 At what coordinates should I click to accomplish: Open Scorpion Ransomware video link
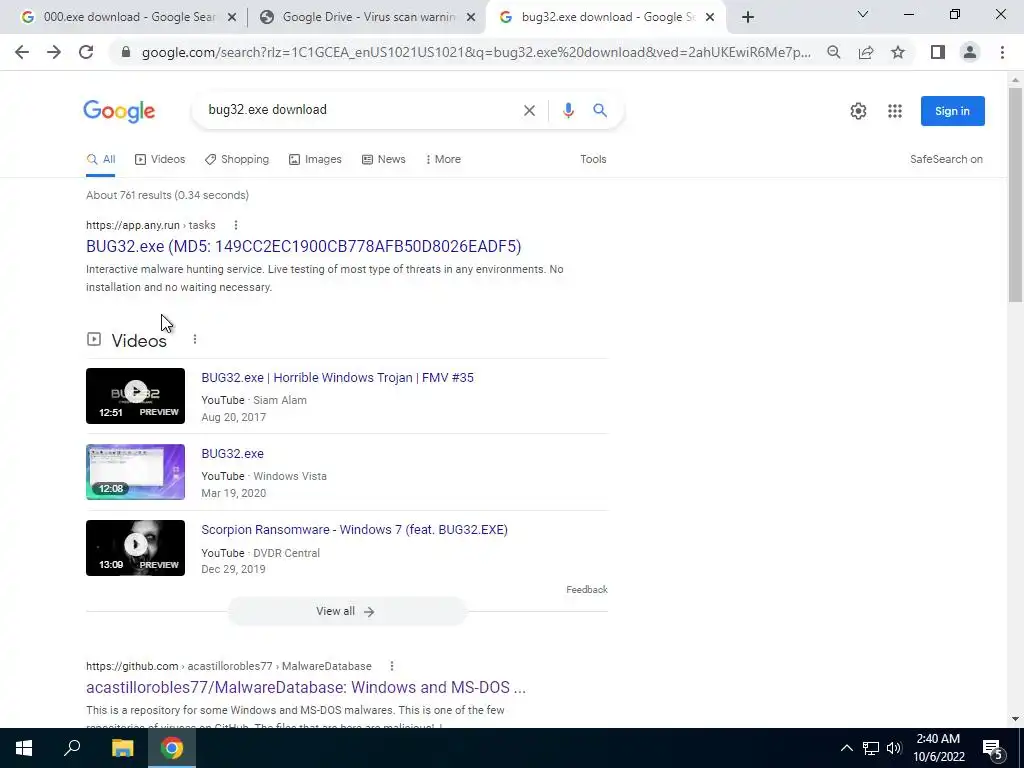[x=354, y=530]
